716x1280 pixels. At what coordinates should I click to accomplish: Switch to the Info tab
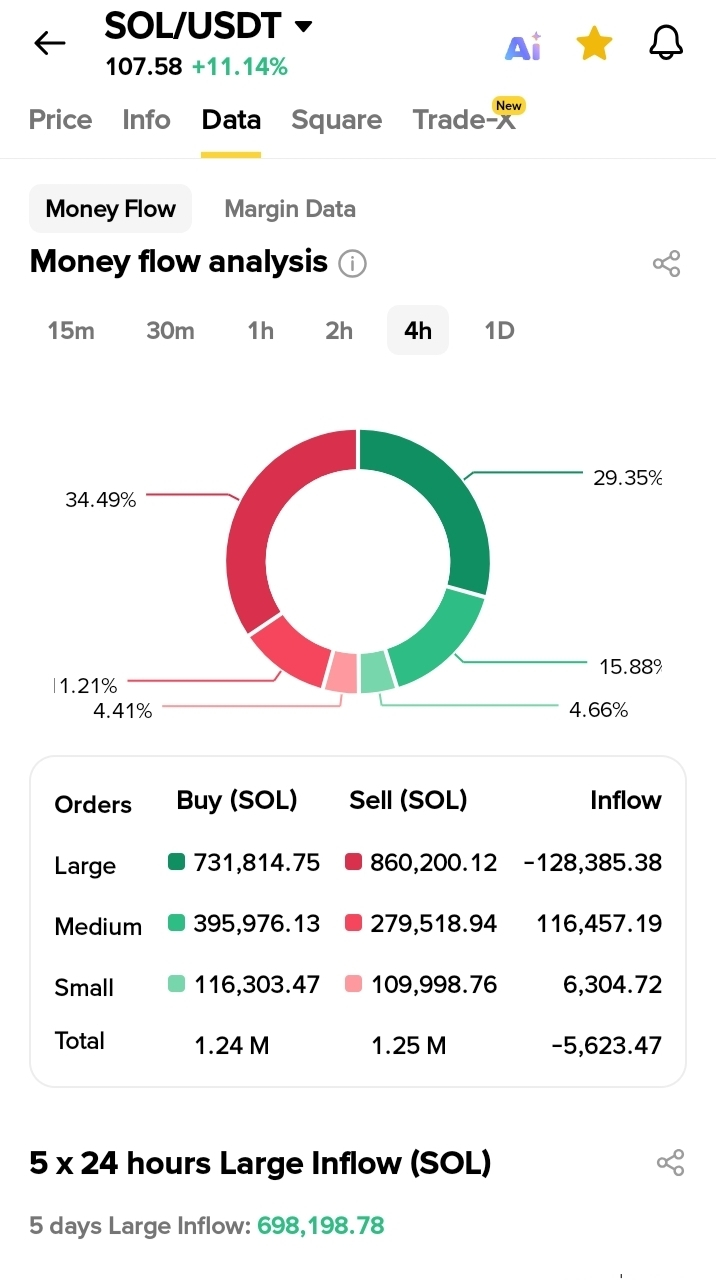tap(146, 120)
